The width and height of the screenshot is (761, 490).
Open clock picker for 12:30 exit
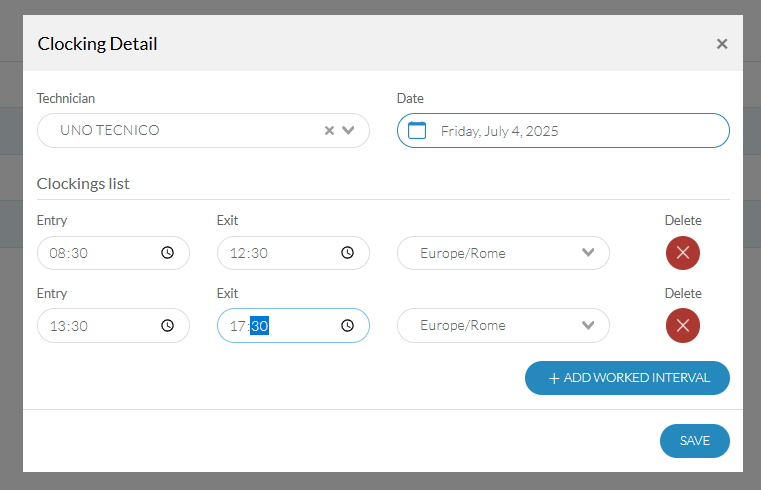click(347, 253)
